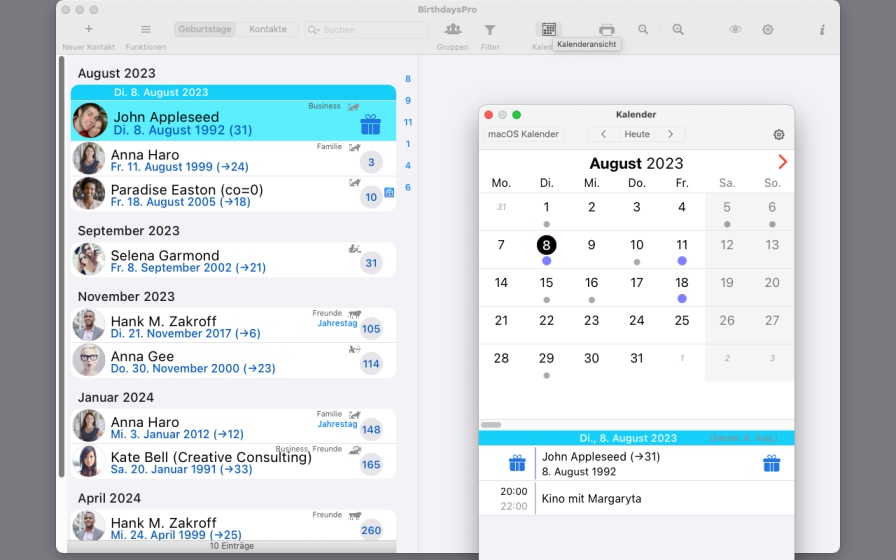Select day 1 of August in calendar

click(546, 207)
